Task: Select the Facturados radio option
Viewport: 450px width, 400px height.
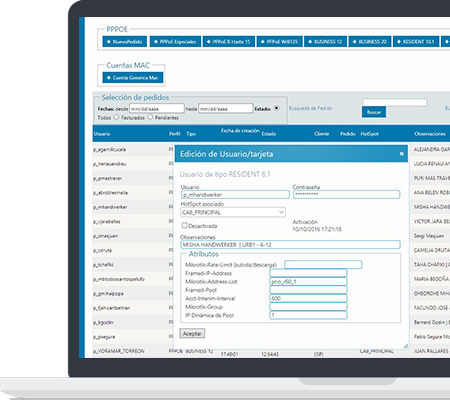Action: tap(116, 117)
